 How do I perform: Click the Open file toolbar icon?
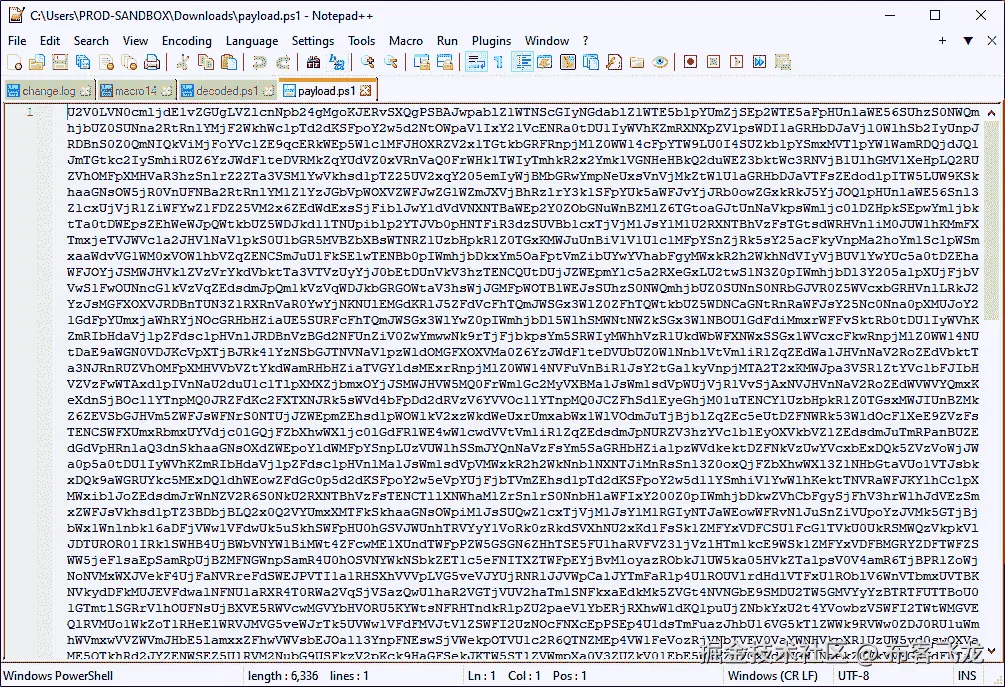37,62
